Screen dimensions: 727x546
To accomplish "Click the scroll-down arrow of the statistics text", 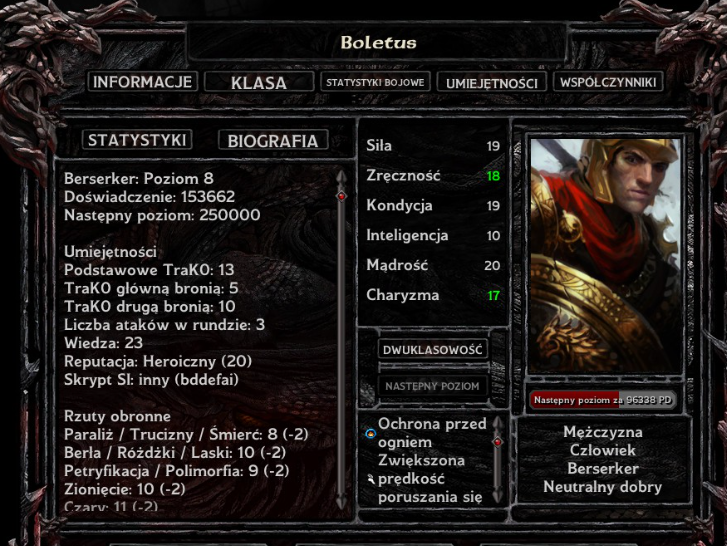I will click(x=341, y=501).
